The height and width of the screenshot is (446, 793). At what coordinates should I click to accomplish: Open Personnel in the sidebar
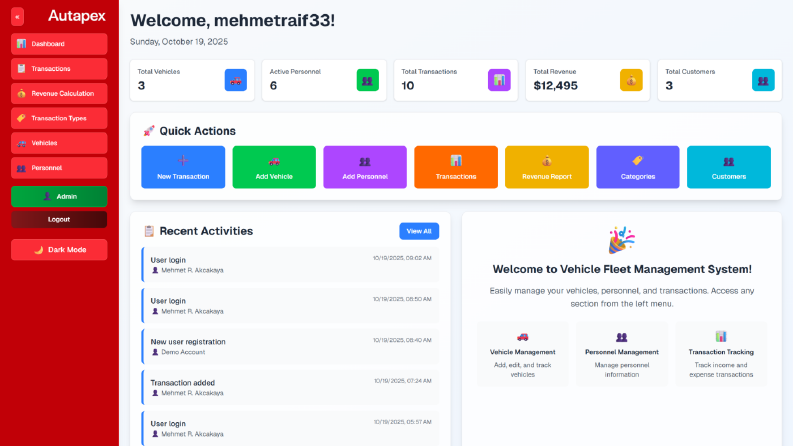pyautogui.click(x=59, y=168)
